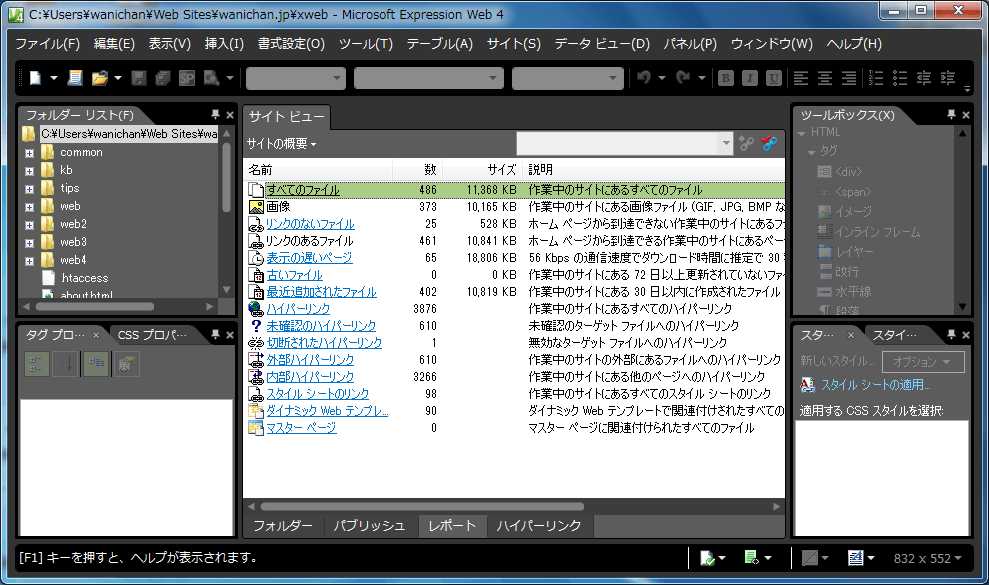Screen dimensions: 989x585
Task: Close the Toolbox panel
Action: 966,115
